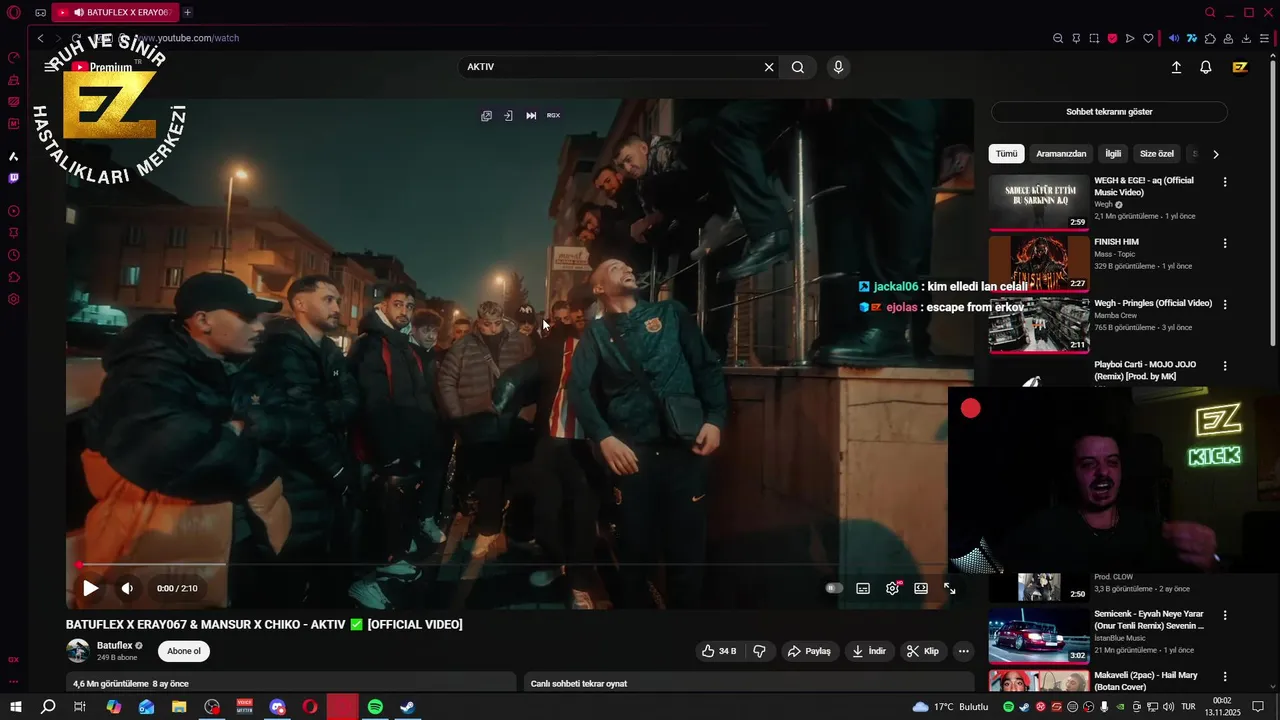The height and width of the screenshot is (720, 1280).
Task: Click the YouTube search magnifier button
Action: pos(798,67)
